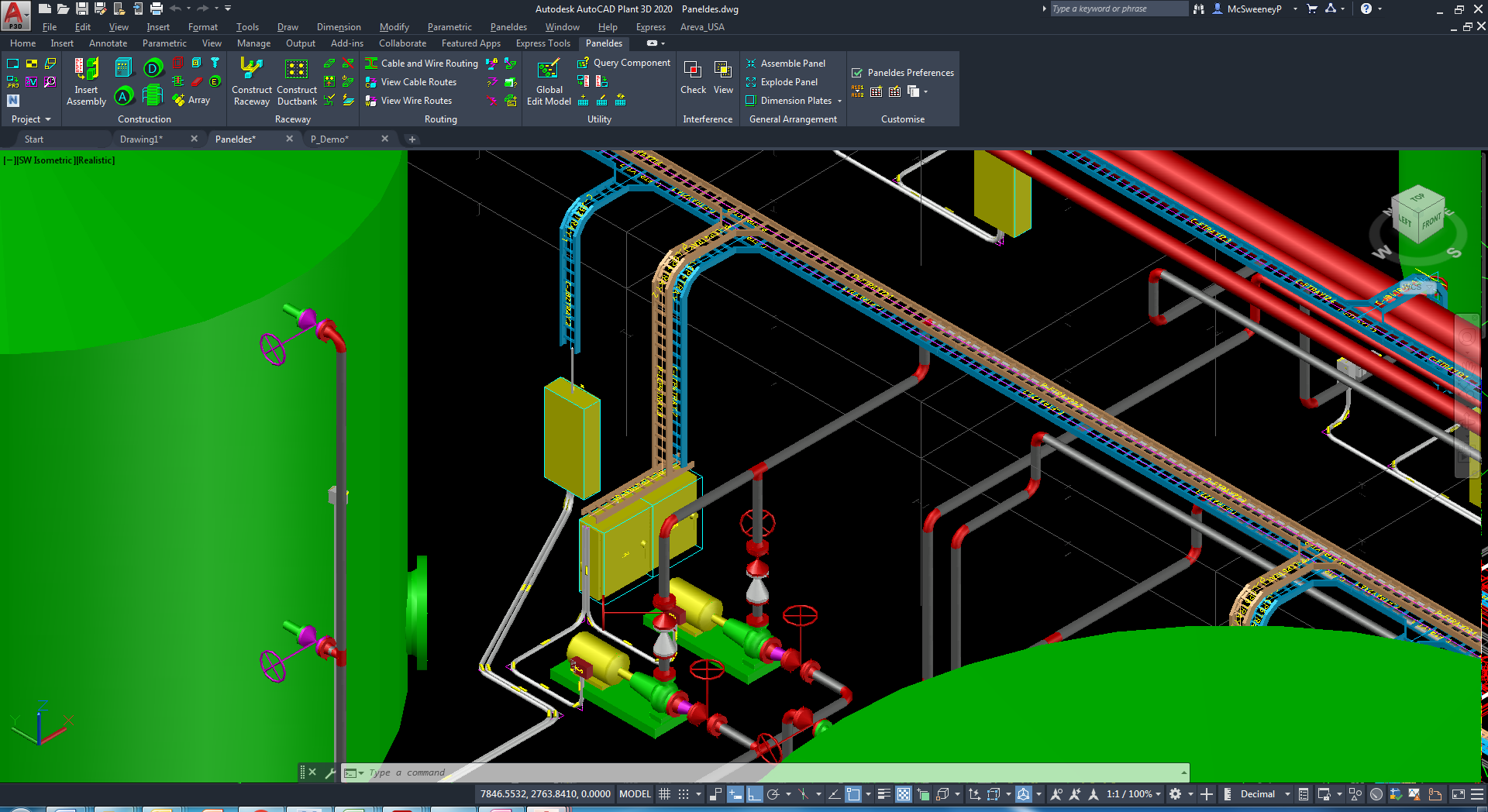
Task: Switch to the Annotate ribbon tab
Action: pyautogui.click(x=108, y=43)
